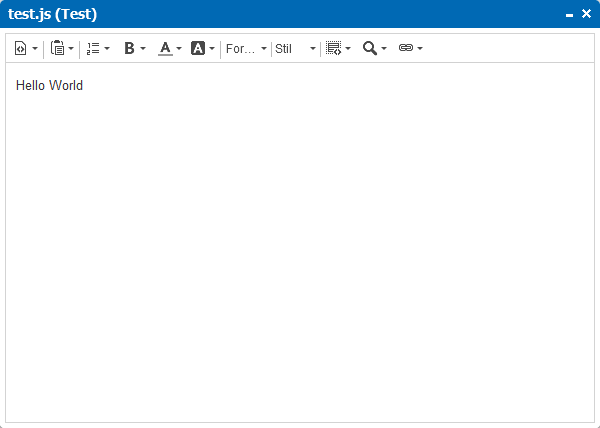Open the Find dropdown arrow
This screenshot has height=428, width=600.
pyautogui.click(x=384, y=49)
